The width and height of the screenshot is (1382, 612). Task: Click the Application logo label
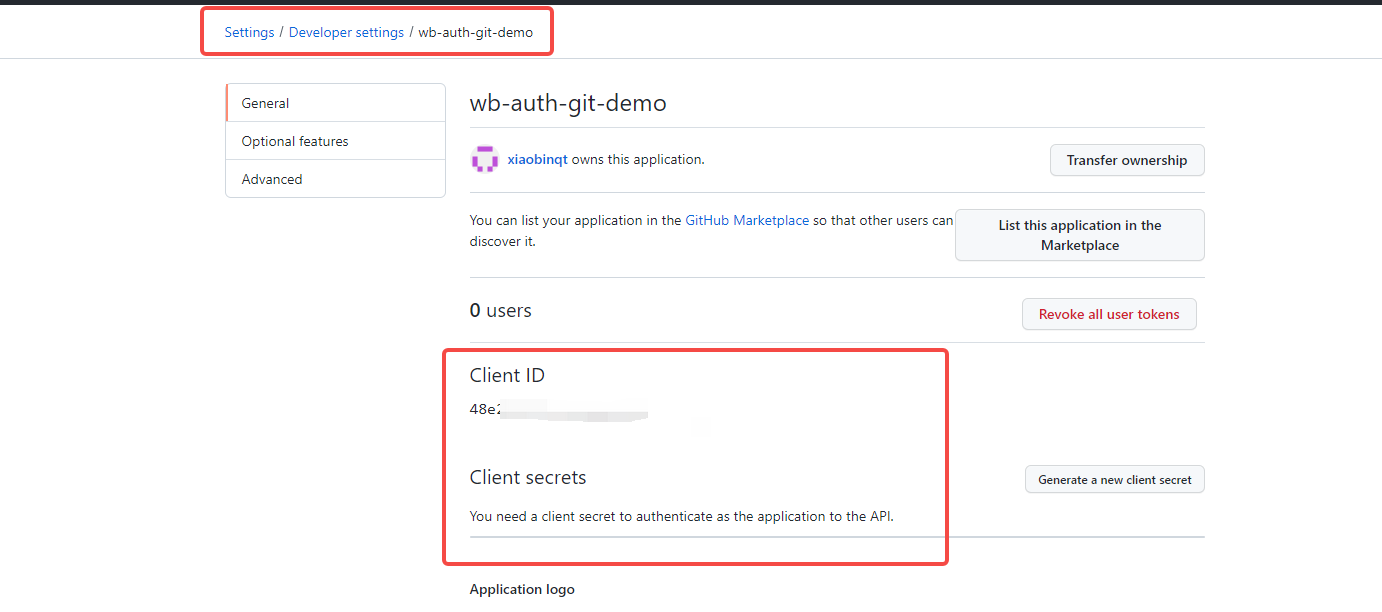click(522, 589)
